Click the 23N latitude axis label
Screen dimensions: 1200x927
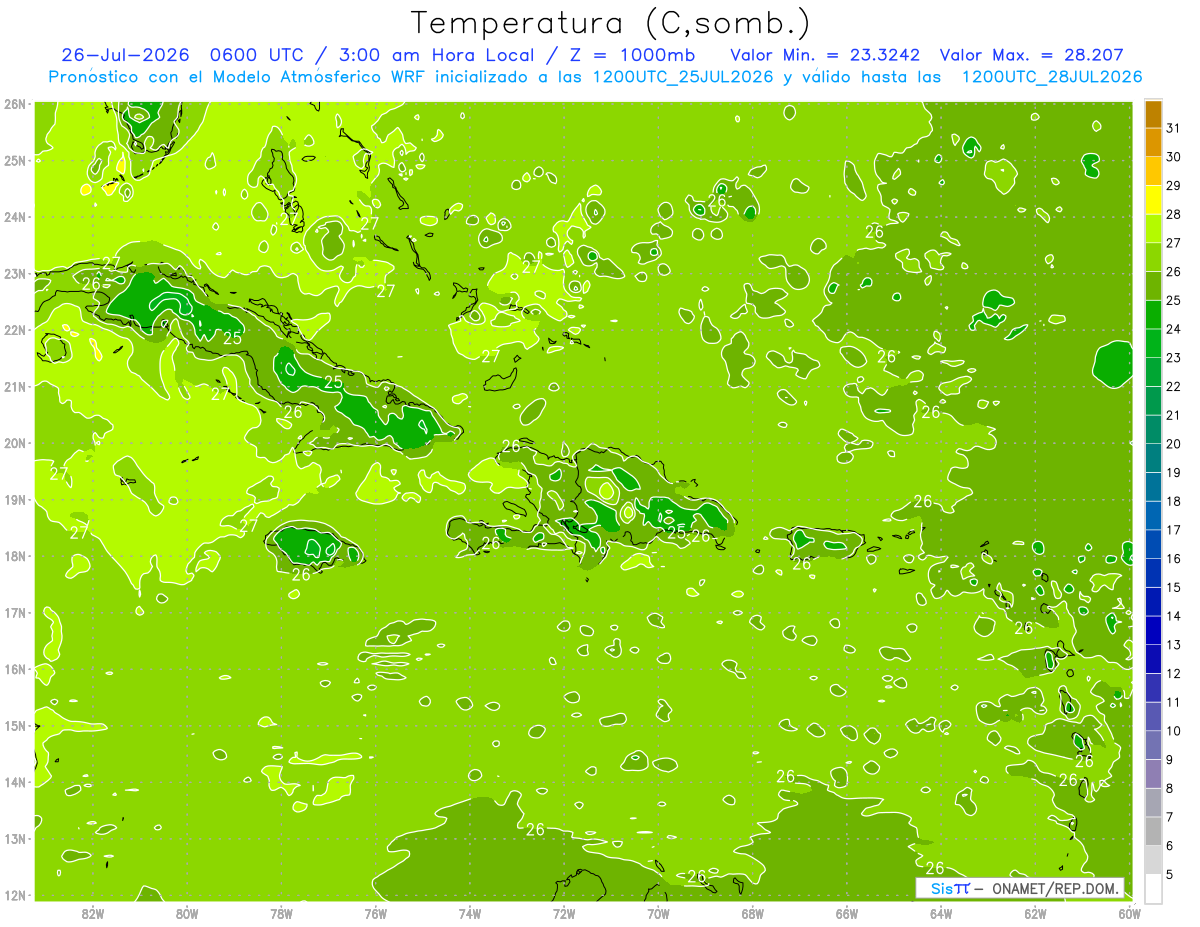[15, 273]
